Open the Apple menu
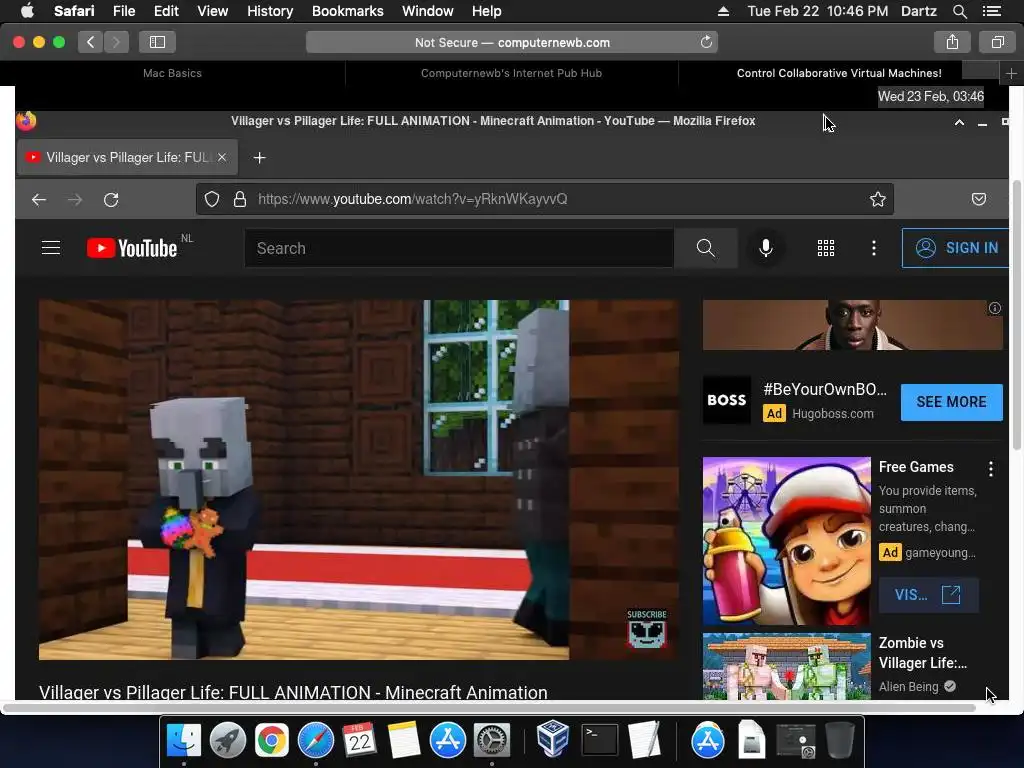 [x=27, y=11]
